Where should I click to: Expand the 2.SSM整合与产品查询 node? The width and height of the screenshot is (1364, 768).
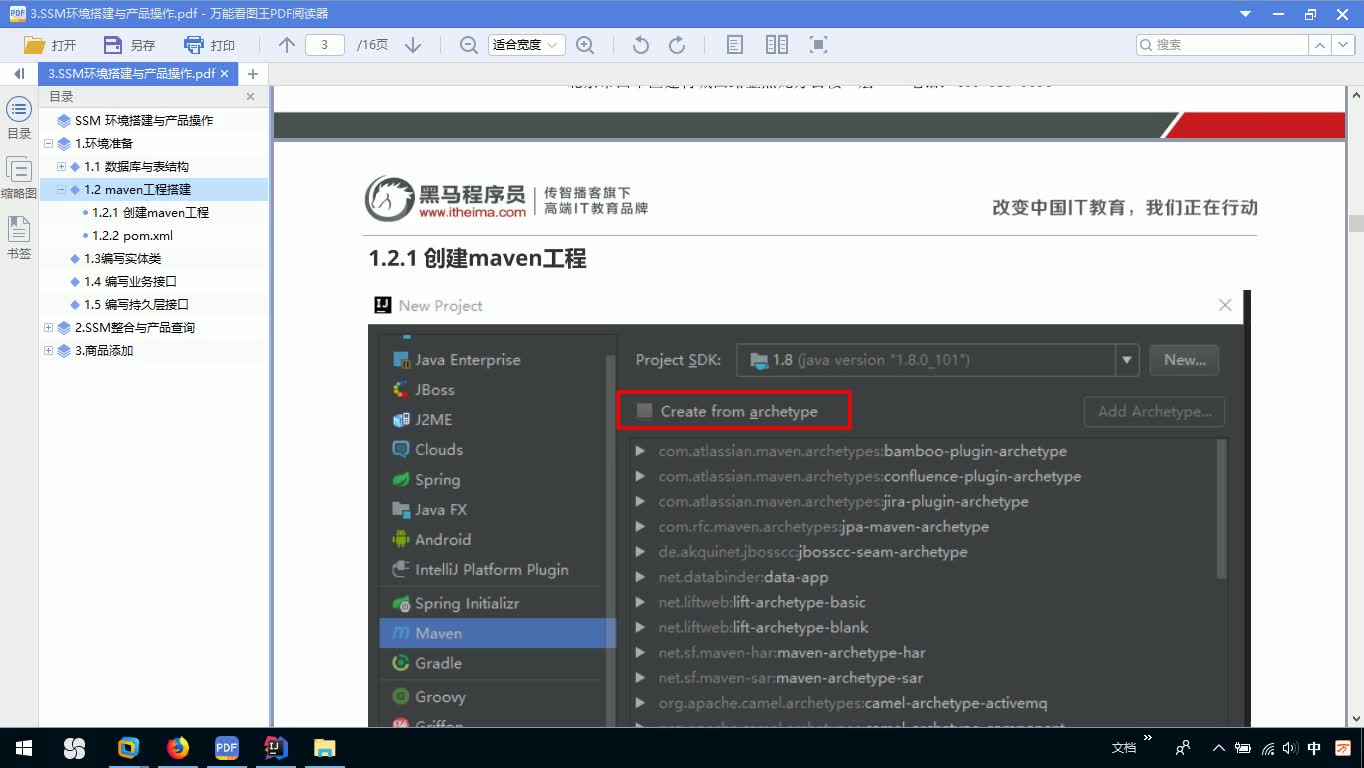(x=48, y=327)
